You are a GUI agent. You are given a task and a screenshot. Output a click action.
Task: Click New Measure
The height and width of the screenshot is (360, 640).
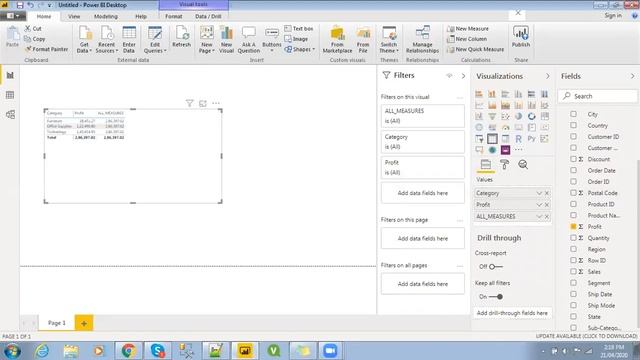468,29
